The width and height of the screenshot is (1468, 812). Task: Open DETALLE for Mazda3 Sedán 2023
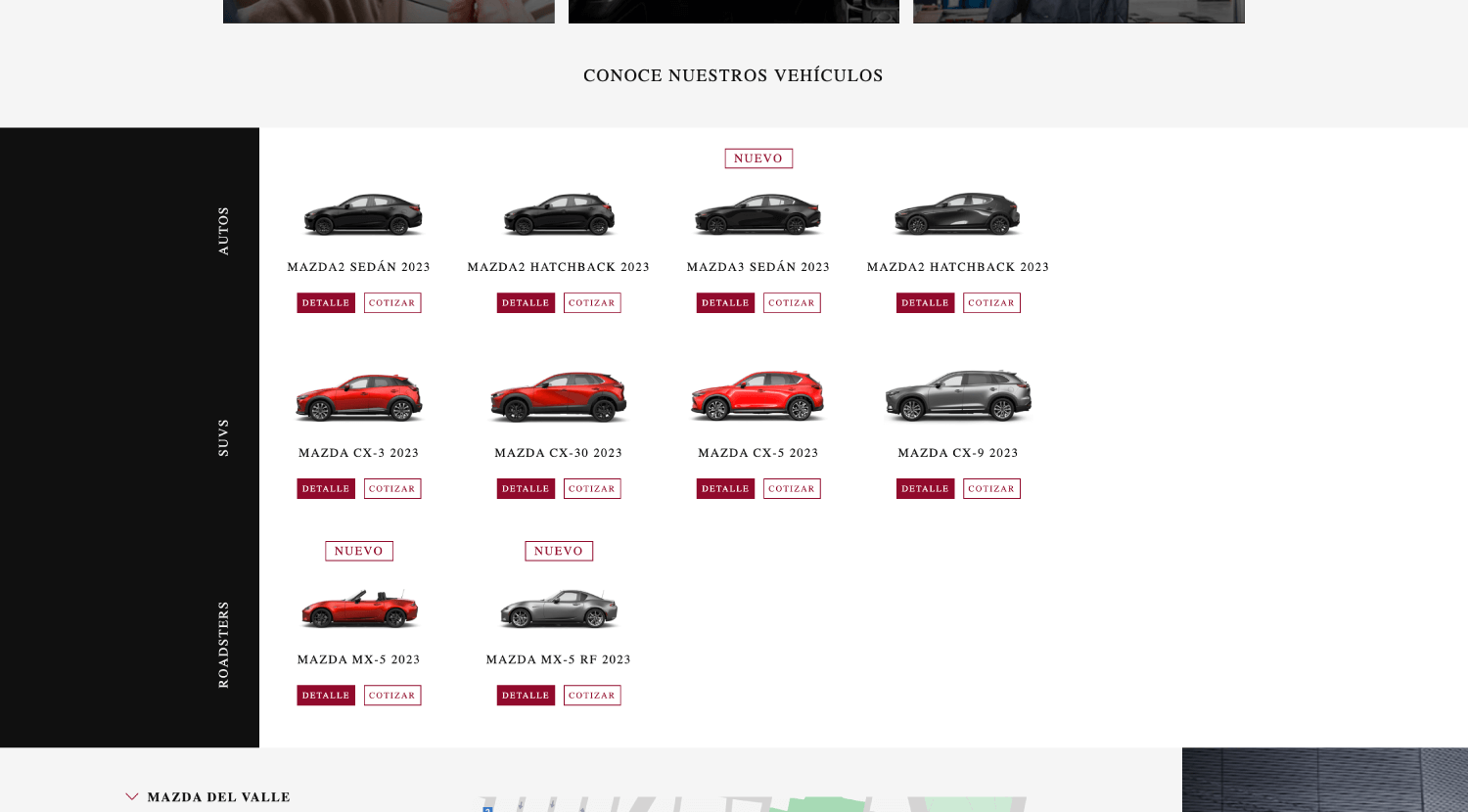[725, 303]
